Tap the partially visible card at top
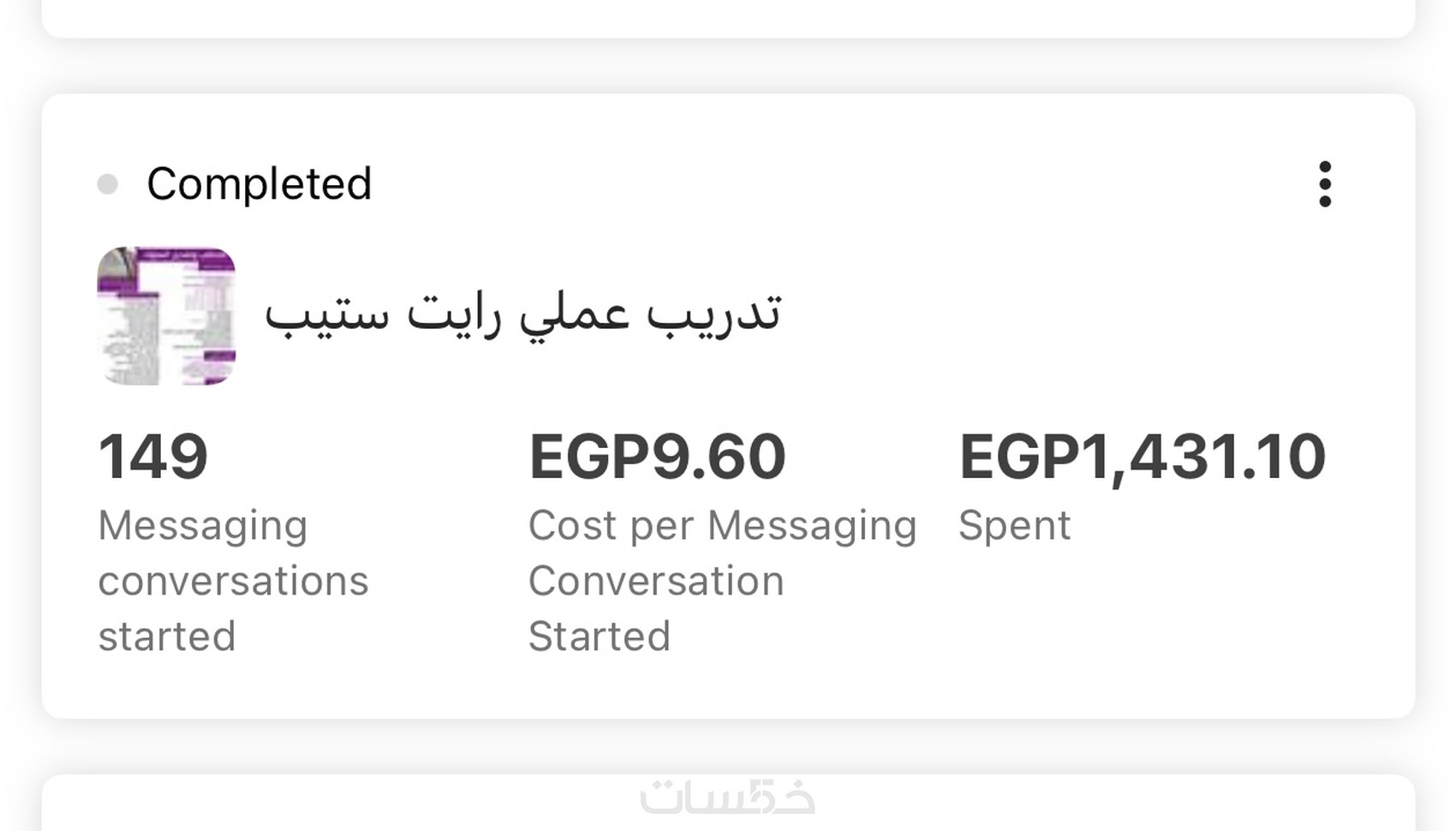Image resolution: width=1456 pixels, height=831 pixels. point(728,17)
